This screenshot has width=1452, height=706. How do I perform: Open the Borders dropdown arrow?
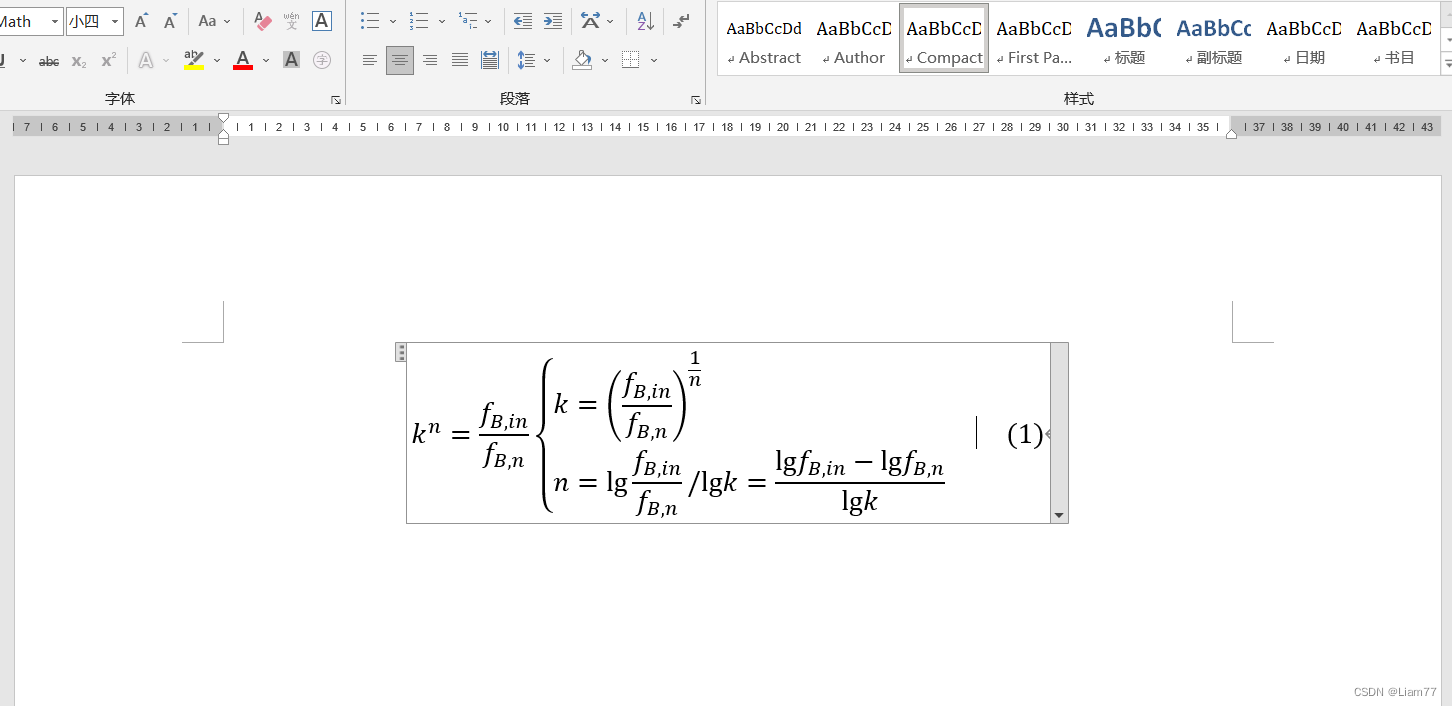pos(654,61)
